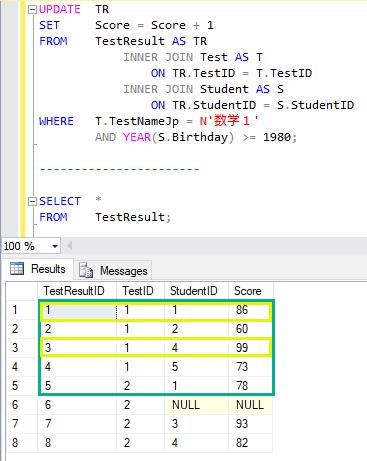Select the StudentID column header
The height and width of the screenshot is (461, 367).
196,291
